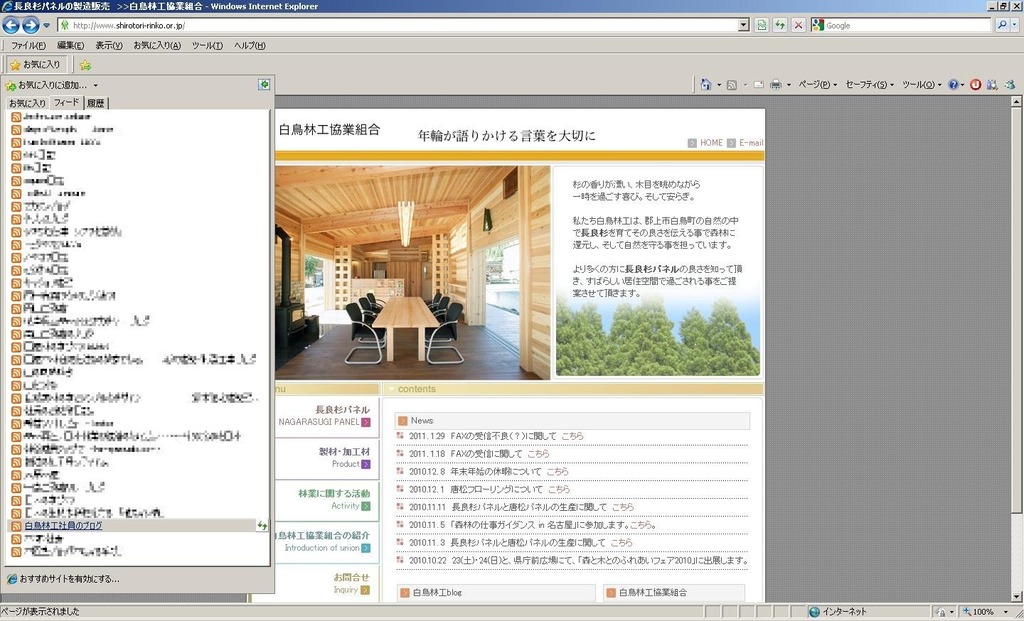Open the Protected Mode lock icon in status bar

(x=940, y=612)
